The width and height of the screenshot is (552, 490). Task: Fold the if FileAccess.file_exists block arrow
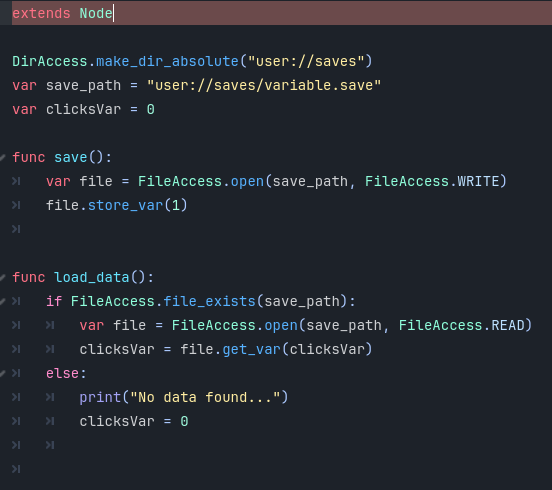coord(2,301)
